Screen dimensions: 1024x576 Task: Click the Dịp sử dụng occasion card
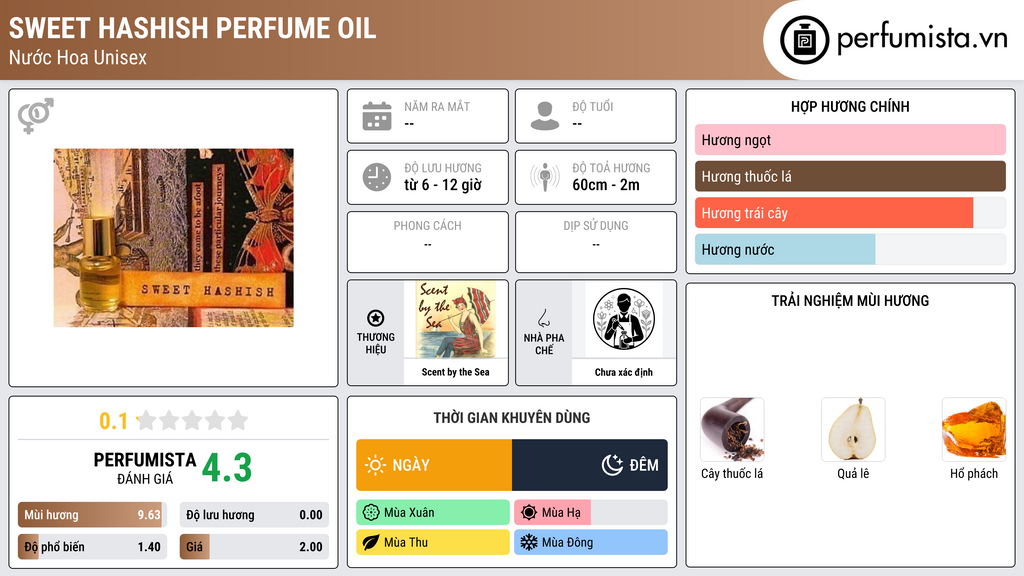coord(596,242)
